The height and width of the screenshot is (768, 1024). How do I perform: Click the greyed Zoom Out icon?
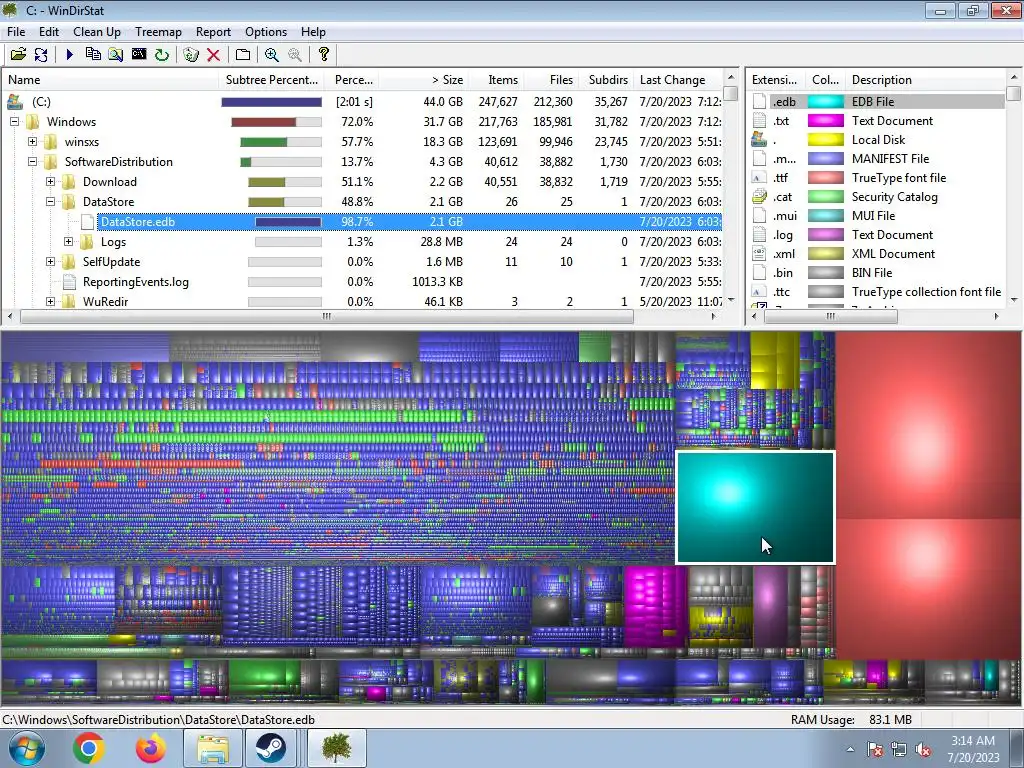pyautogui.click(x=295, y=55)
